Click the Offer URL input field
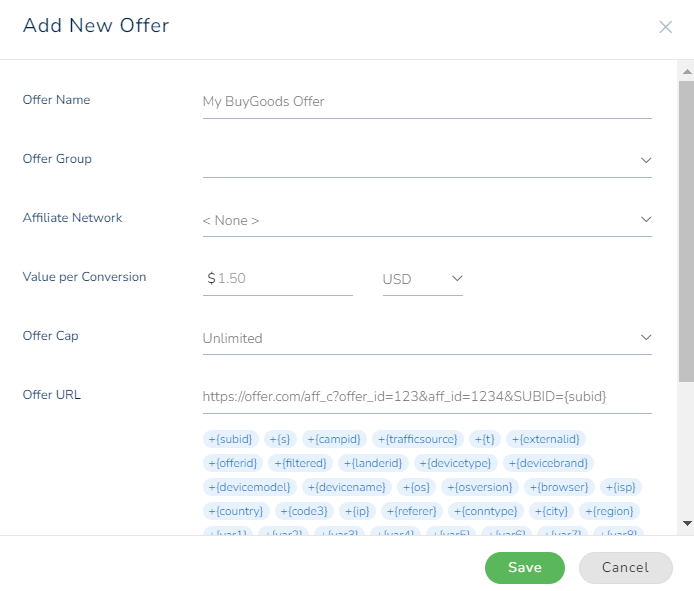Screen dimensions: 694x591 tap(426, 396)
